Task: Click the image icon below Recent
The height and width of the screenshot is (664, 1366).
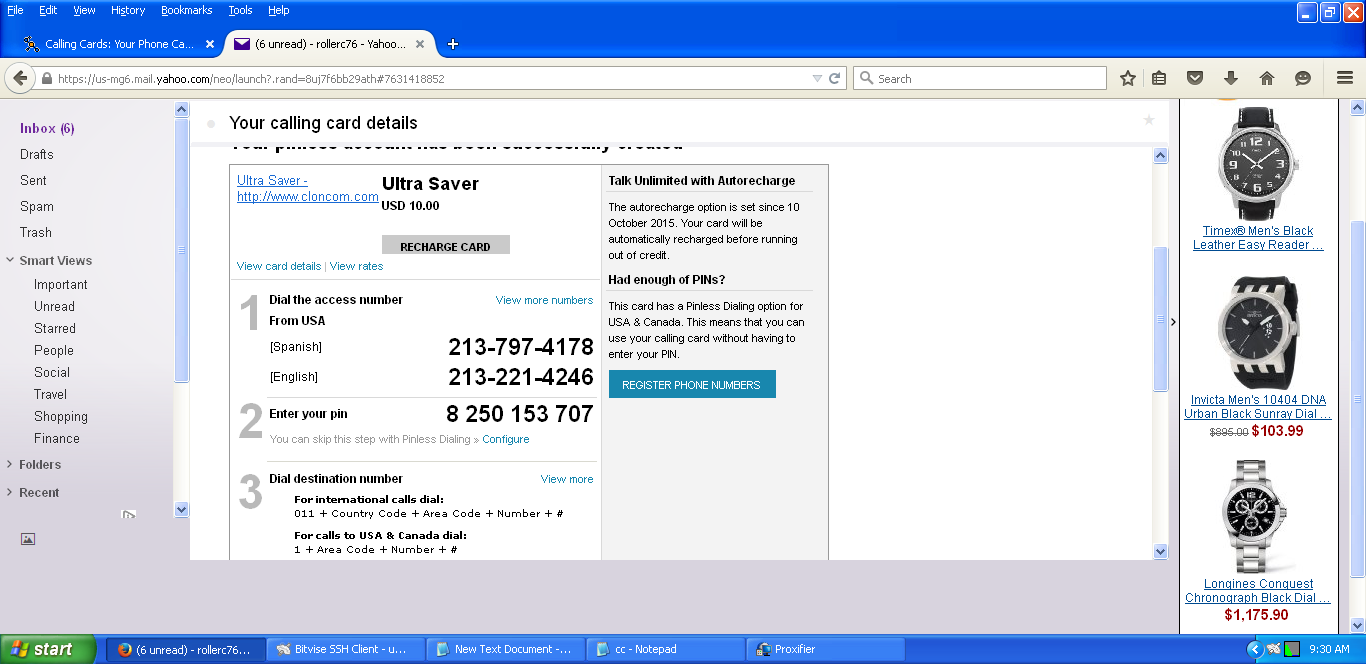Action: coord(28,539)
